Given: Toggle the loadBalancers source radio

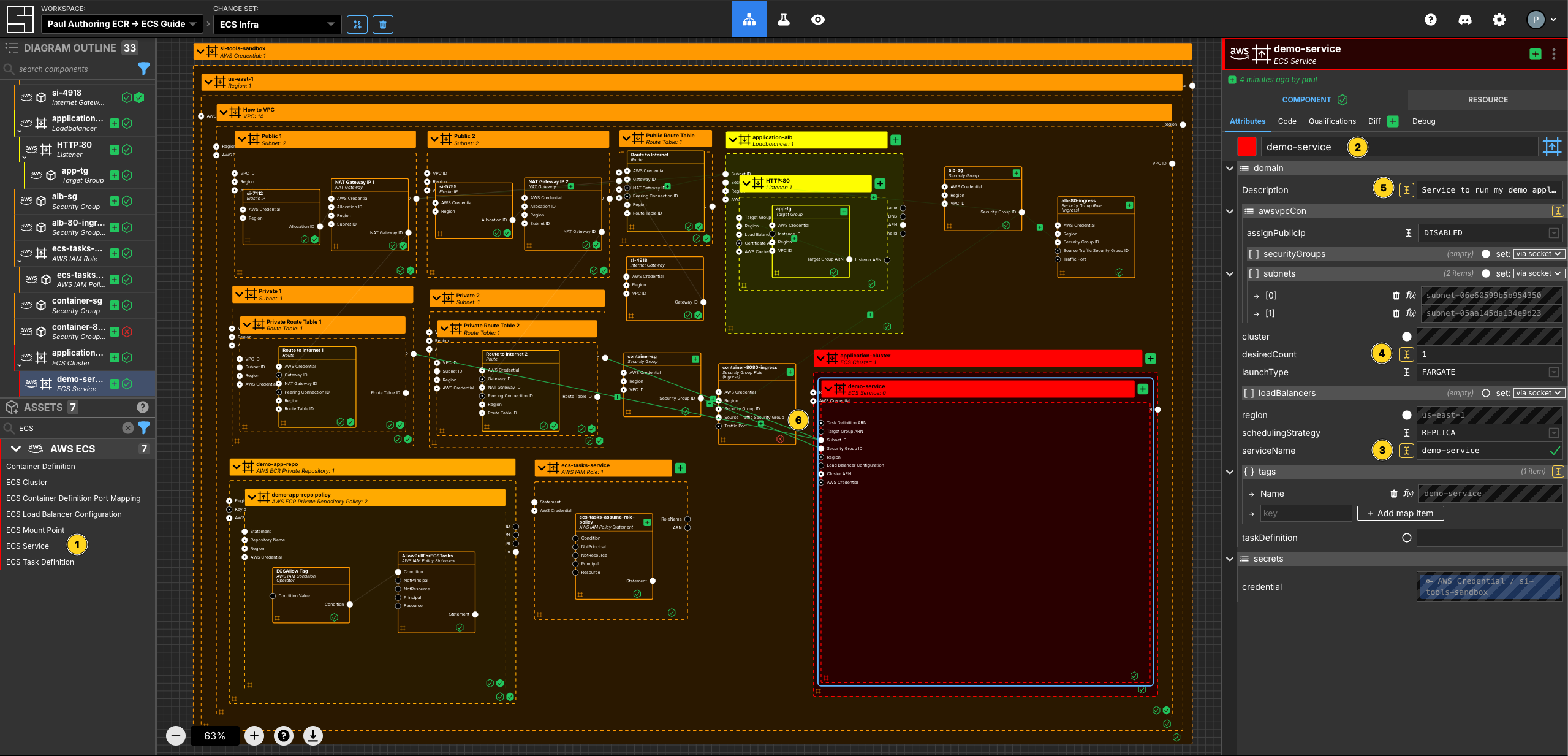Looking at the screenshot, I should click(x=1485, y=393).
